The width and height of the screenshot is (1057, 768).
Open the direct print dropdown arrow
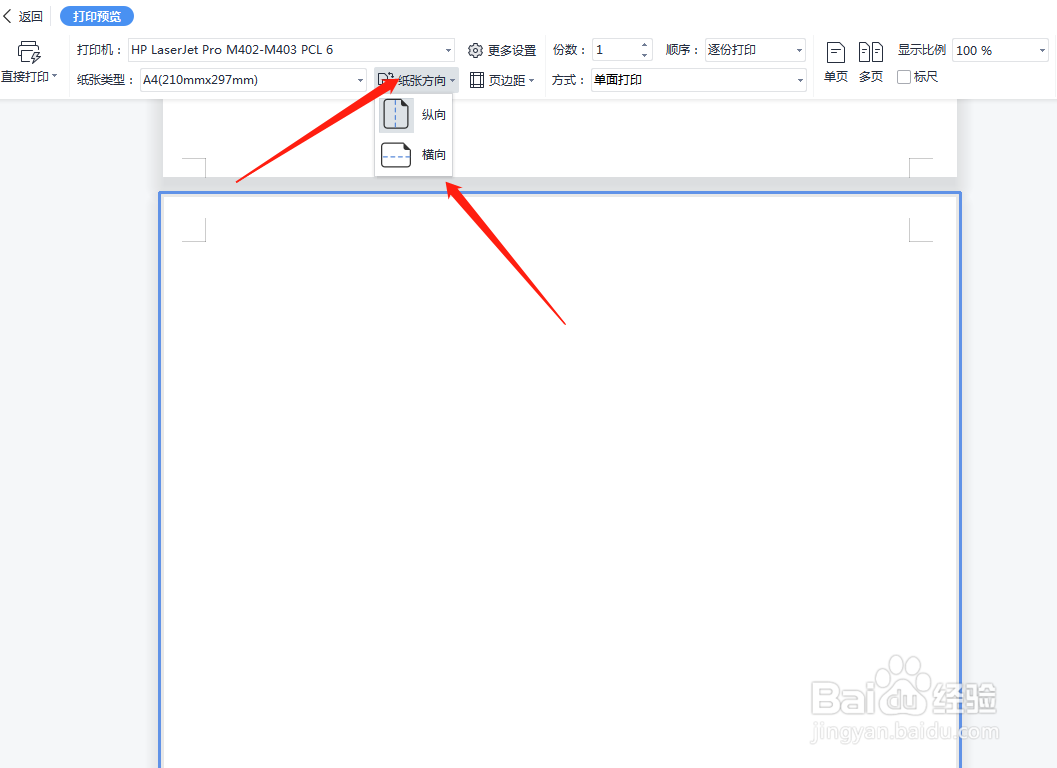point(55,76)
